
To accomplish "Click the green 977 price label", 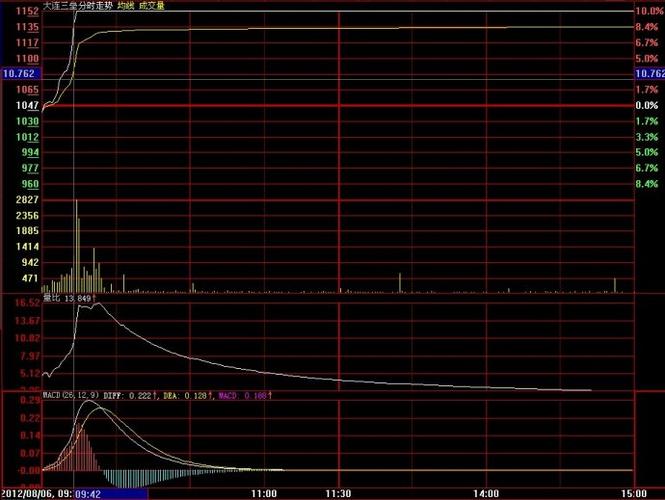I will [30, 168].
